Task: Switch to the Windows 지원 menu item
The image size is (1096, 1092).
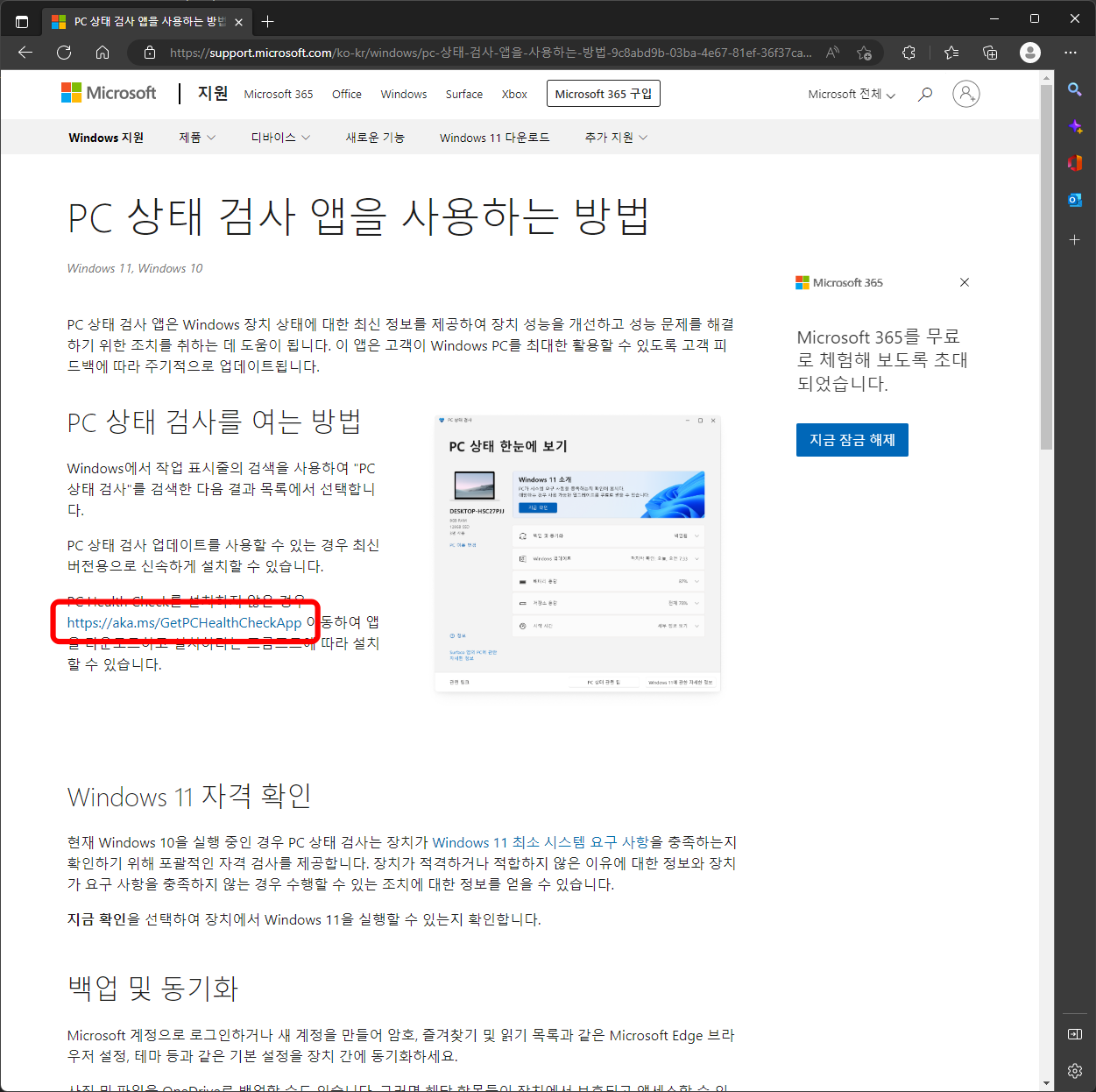Action: click(106, 137)
